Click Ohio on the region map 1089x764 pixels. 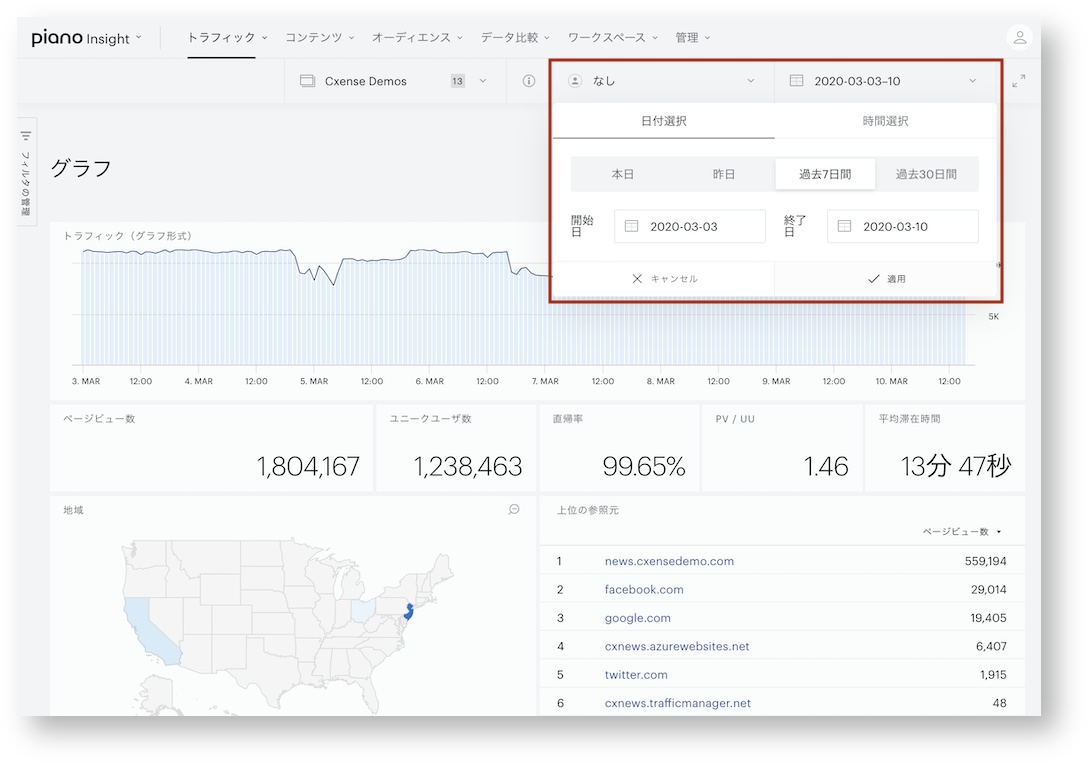(363, 611)
